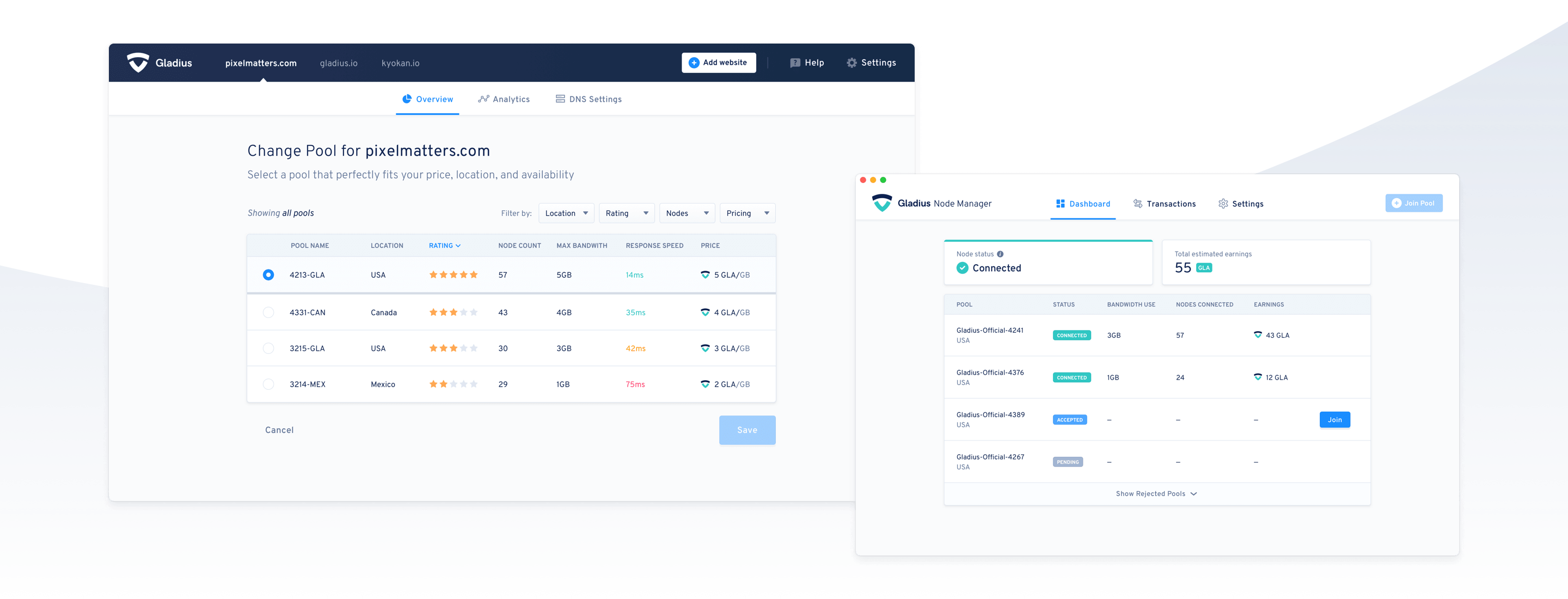The width and height of the screenshot is (1568, 599).
Task: Click the Add website button
Action: pyautogui.click(x=718, y=63)
